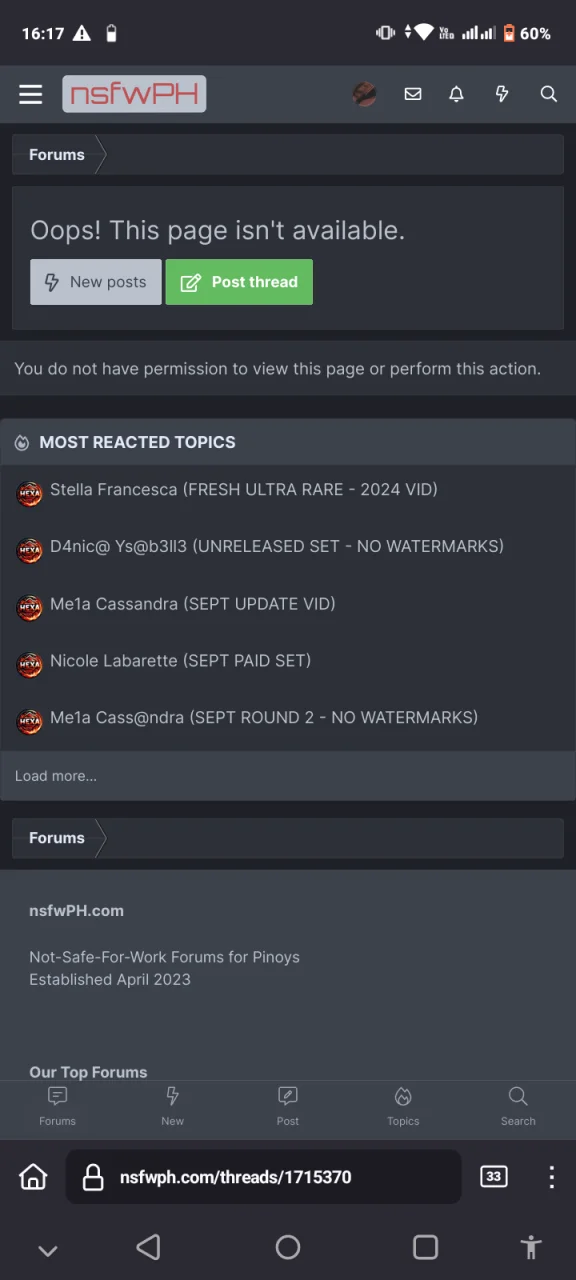Viewport: 576px width, 1280px height.
Task: Open the magnifier search icon in header
Action: [548, 94]
